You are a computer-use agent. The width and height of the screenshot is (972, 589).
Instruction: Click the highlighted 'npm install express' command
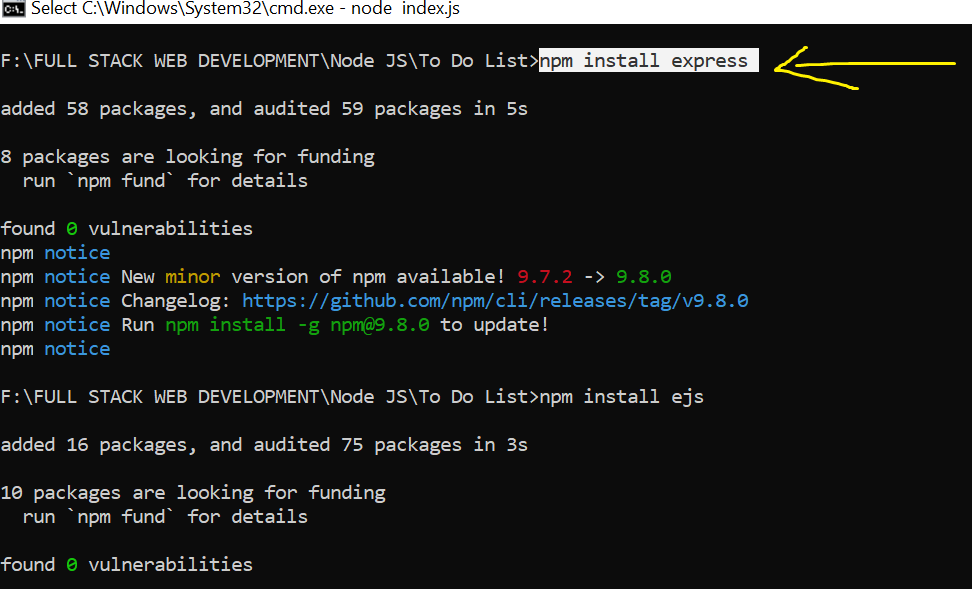[x=648, y=61]
